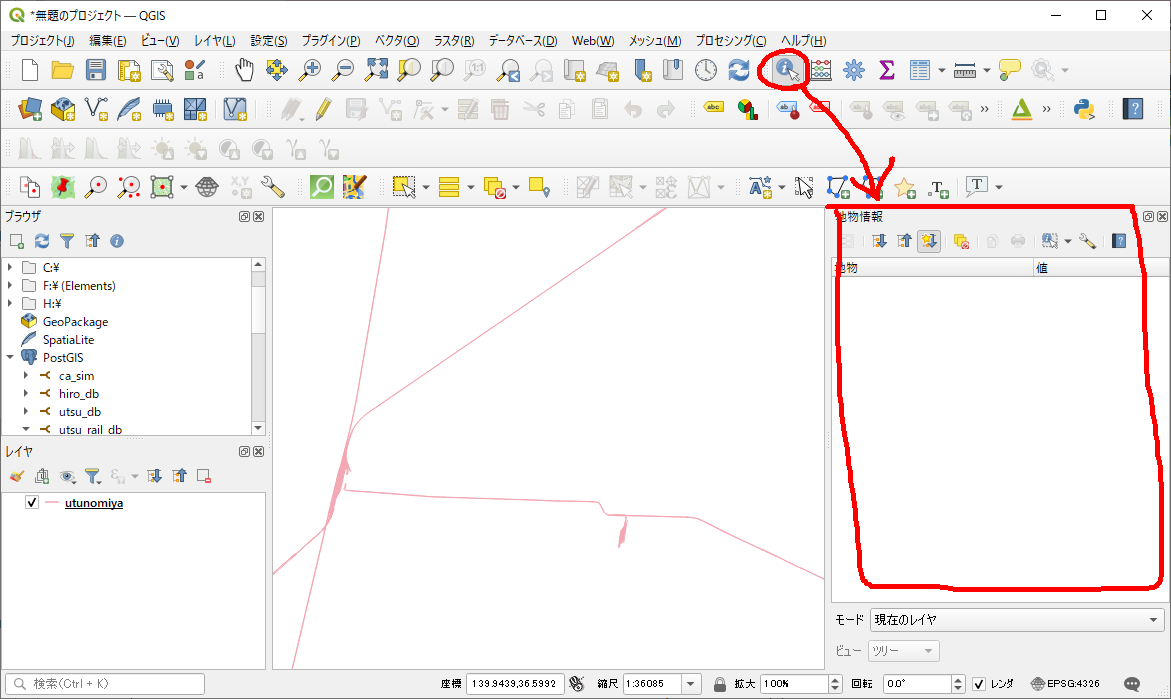The width and height of the screenshot is (1171, 699).
Task: Uncheck the utunomiya layer visibility checkbox
Action: [32, 503]
